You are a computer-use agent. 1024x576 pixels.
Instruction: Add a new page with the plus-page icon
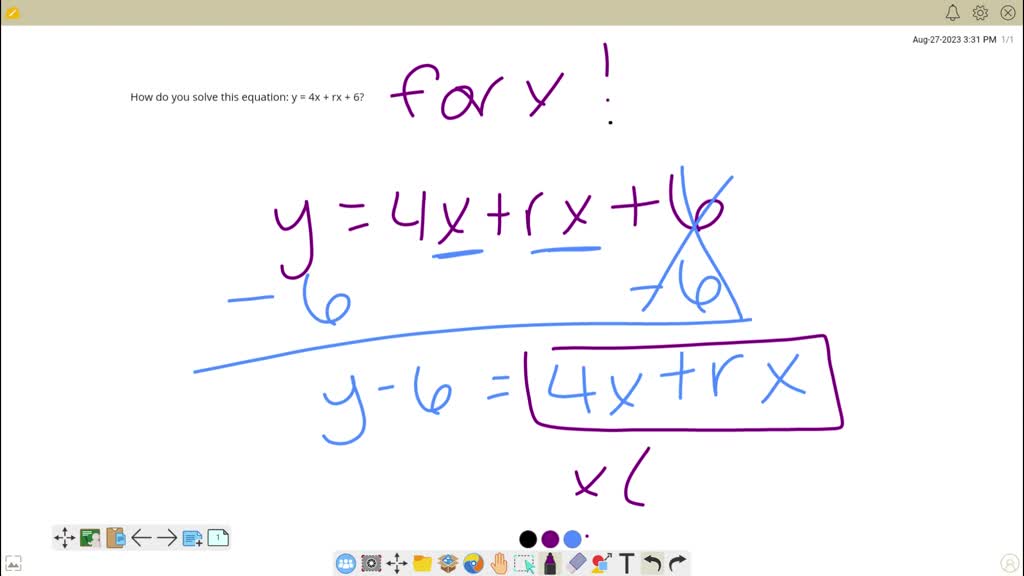(192, 538)
